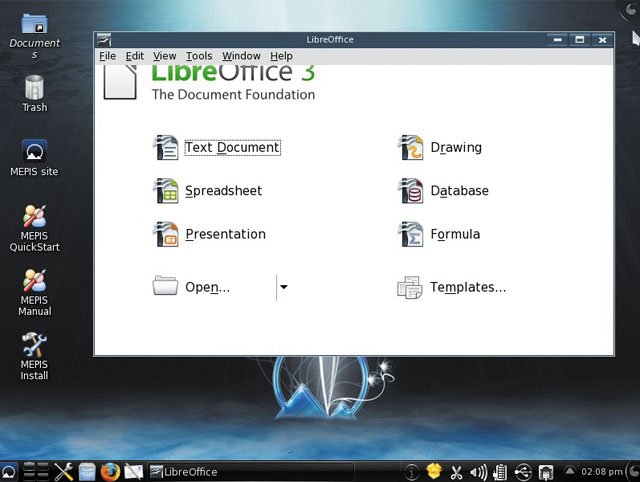Launch Firefox from the taskbar
Image resolution: width=640 pixels, height=482 pixels.
pyautogui.click(x=110, y=471)
